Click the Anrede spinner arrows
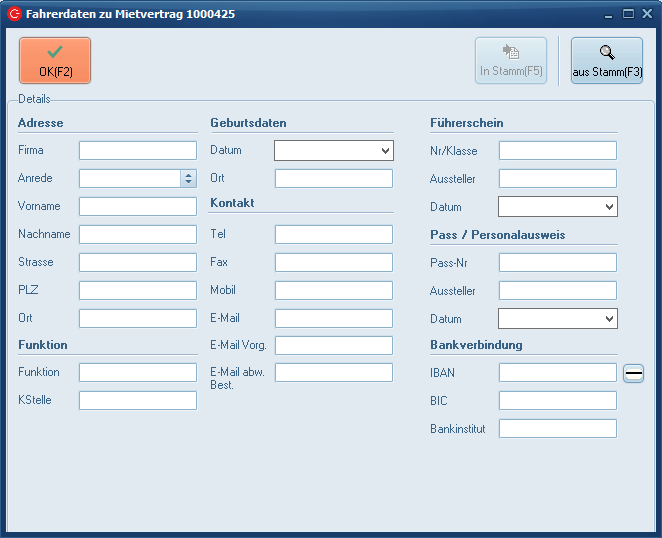This screenshot has width=662, height=538. tap(188, 178)
